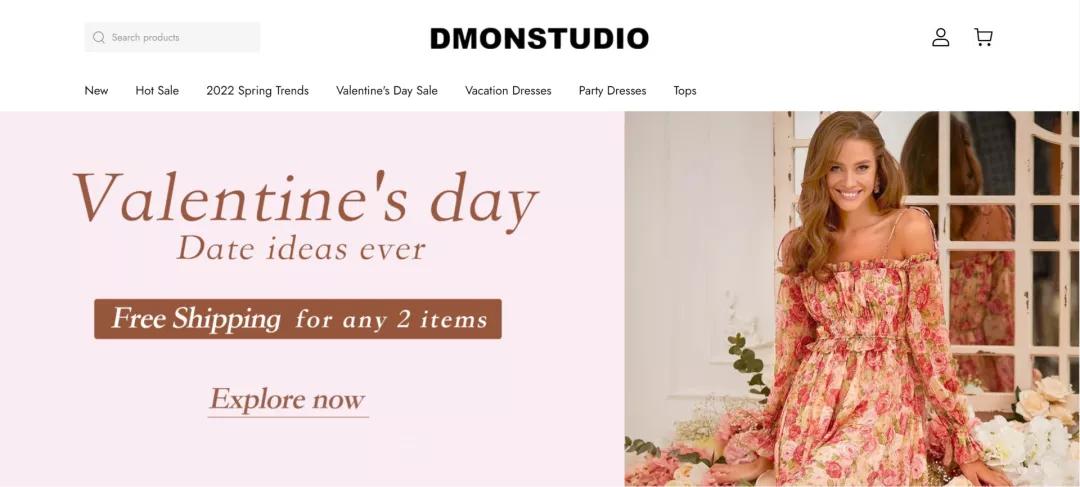The width and height of the screenshot is (1080, 487).
Task: Select Hot Sale in navigation
Action: point(157,91)
